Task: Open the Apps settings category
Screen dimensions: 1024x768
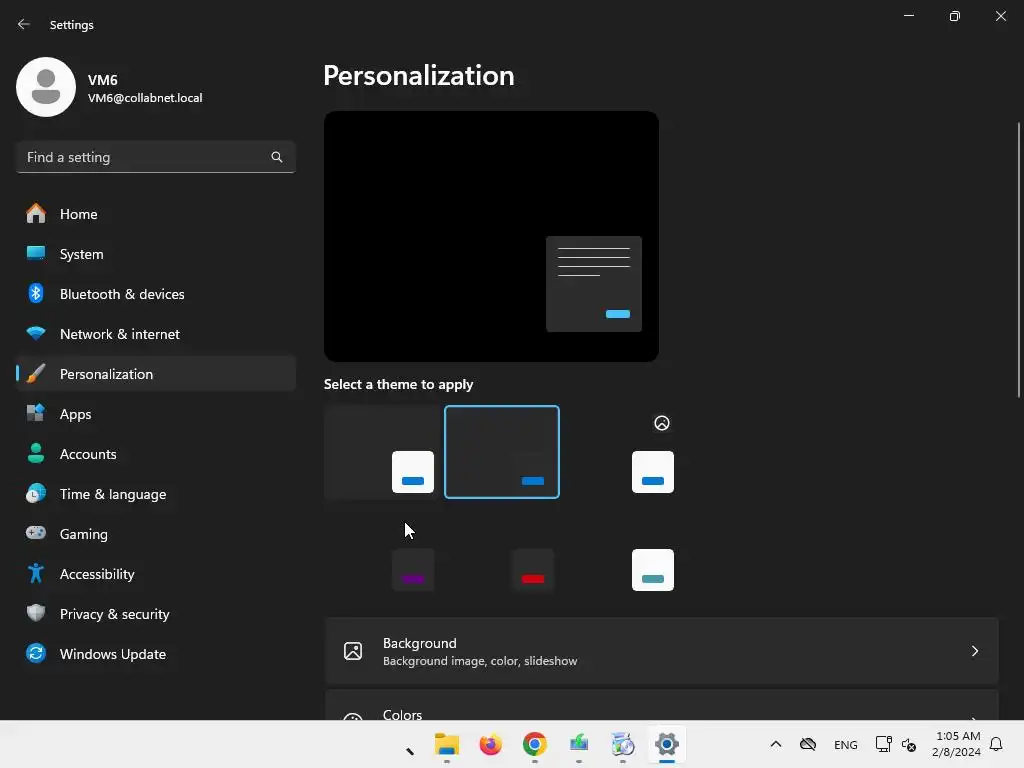Action: pos(155,414)
